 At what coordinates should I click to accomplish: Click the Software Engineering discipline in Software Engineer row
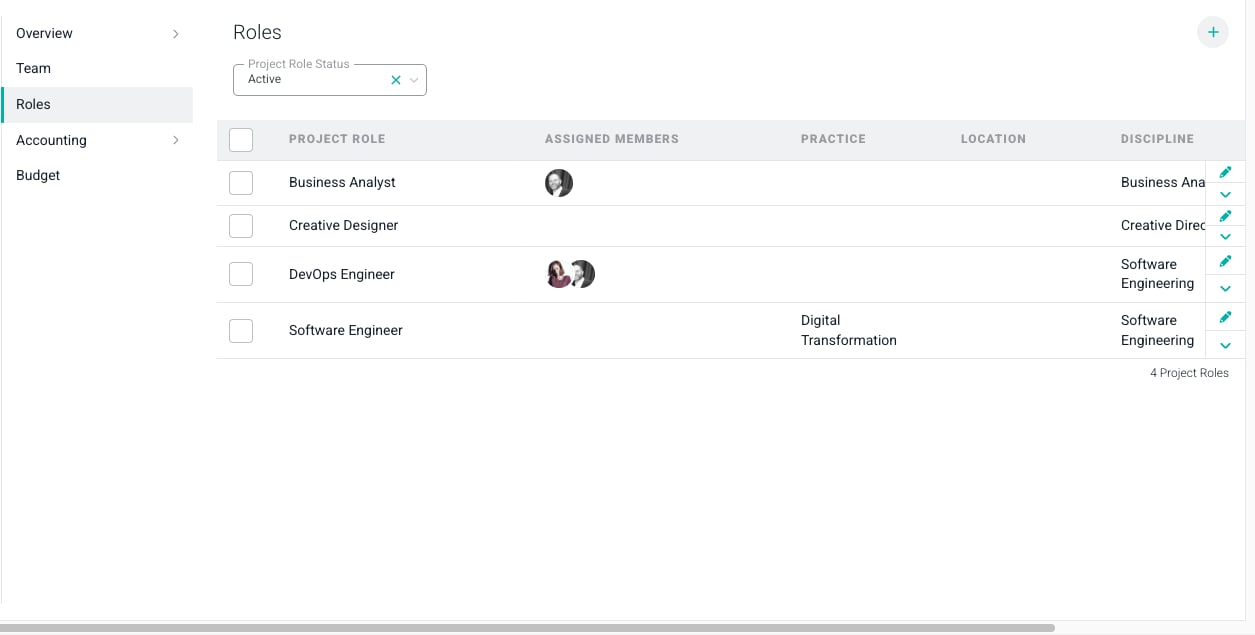[1157, 330]
